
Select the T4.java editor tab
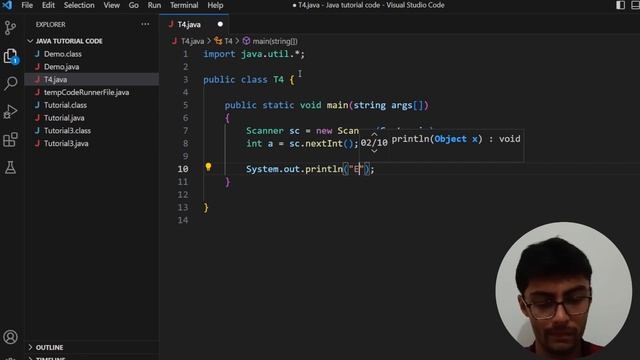click(x=194, y=24)
